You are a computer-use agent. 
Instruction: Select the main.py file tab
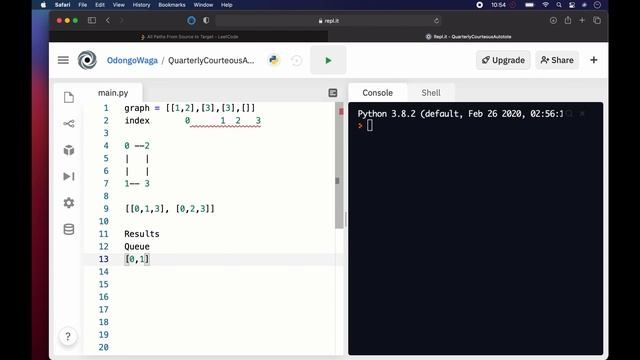pyautogui.click(x=113, y=93)
